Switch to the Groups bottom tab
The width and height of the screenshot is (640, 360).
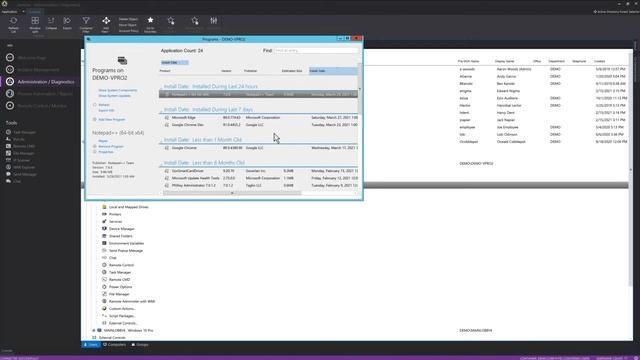(140, 345)
